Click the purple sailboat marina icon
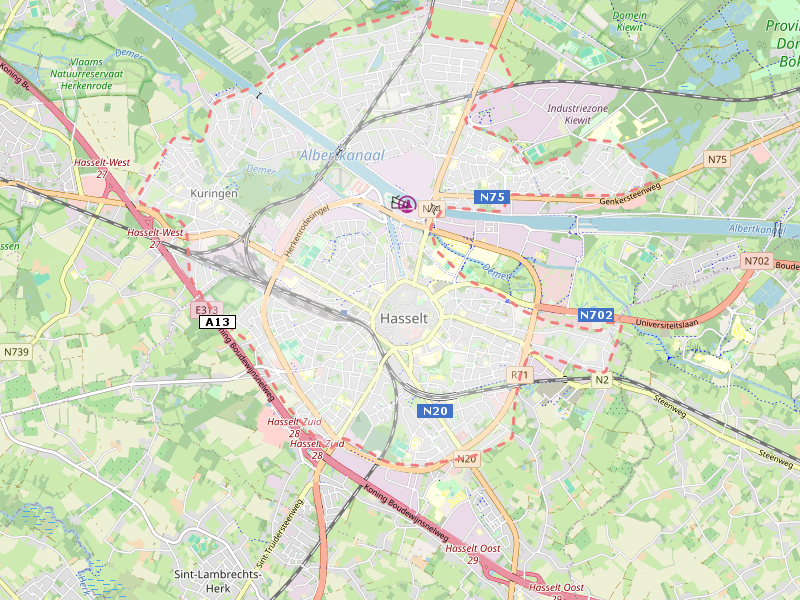This screenshot has height=600, width=800. coord(407,204)
